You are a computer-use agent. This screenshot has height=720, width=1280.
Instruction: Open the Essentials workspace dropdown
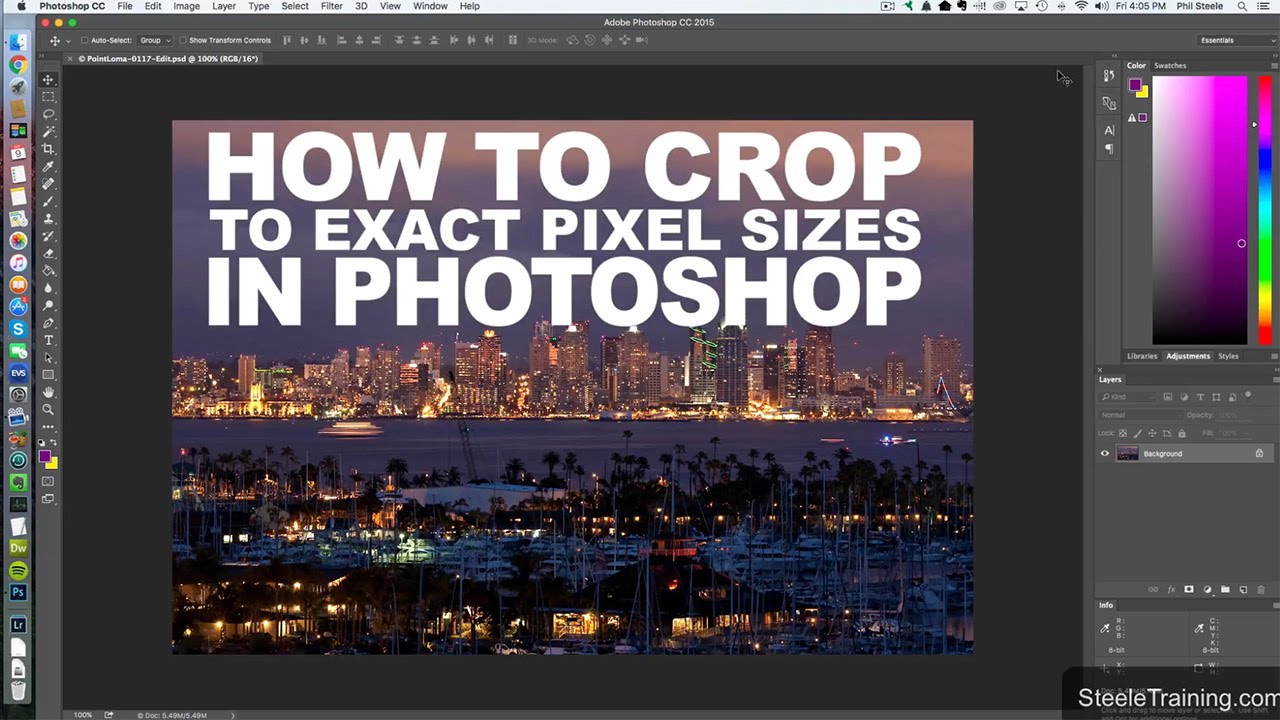point(1238,41)
